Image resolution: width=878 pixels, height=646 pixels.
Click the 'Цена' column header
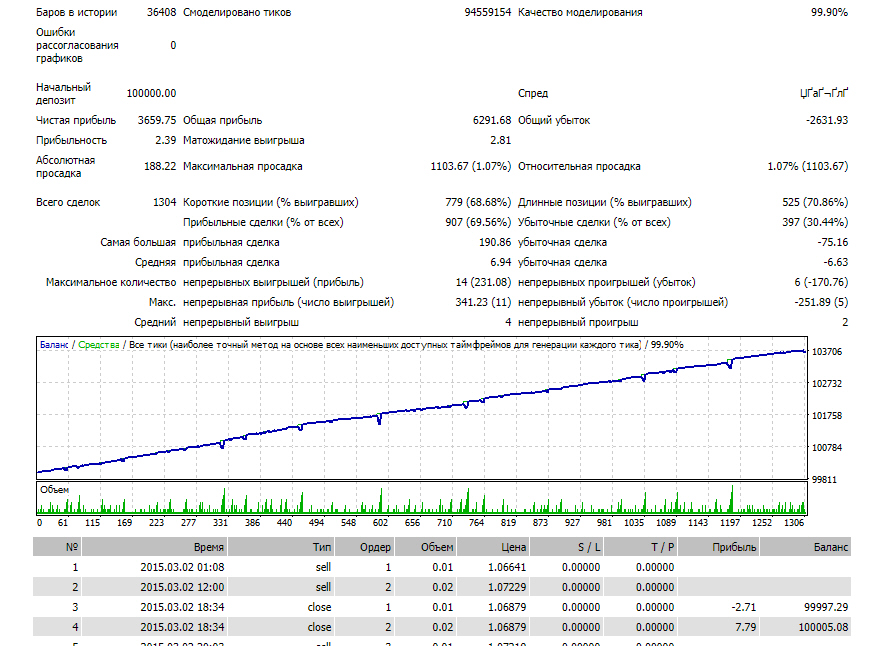pos(493,547)
